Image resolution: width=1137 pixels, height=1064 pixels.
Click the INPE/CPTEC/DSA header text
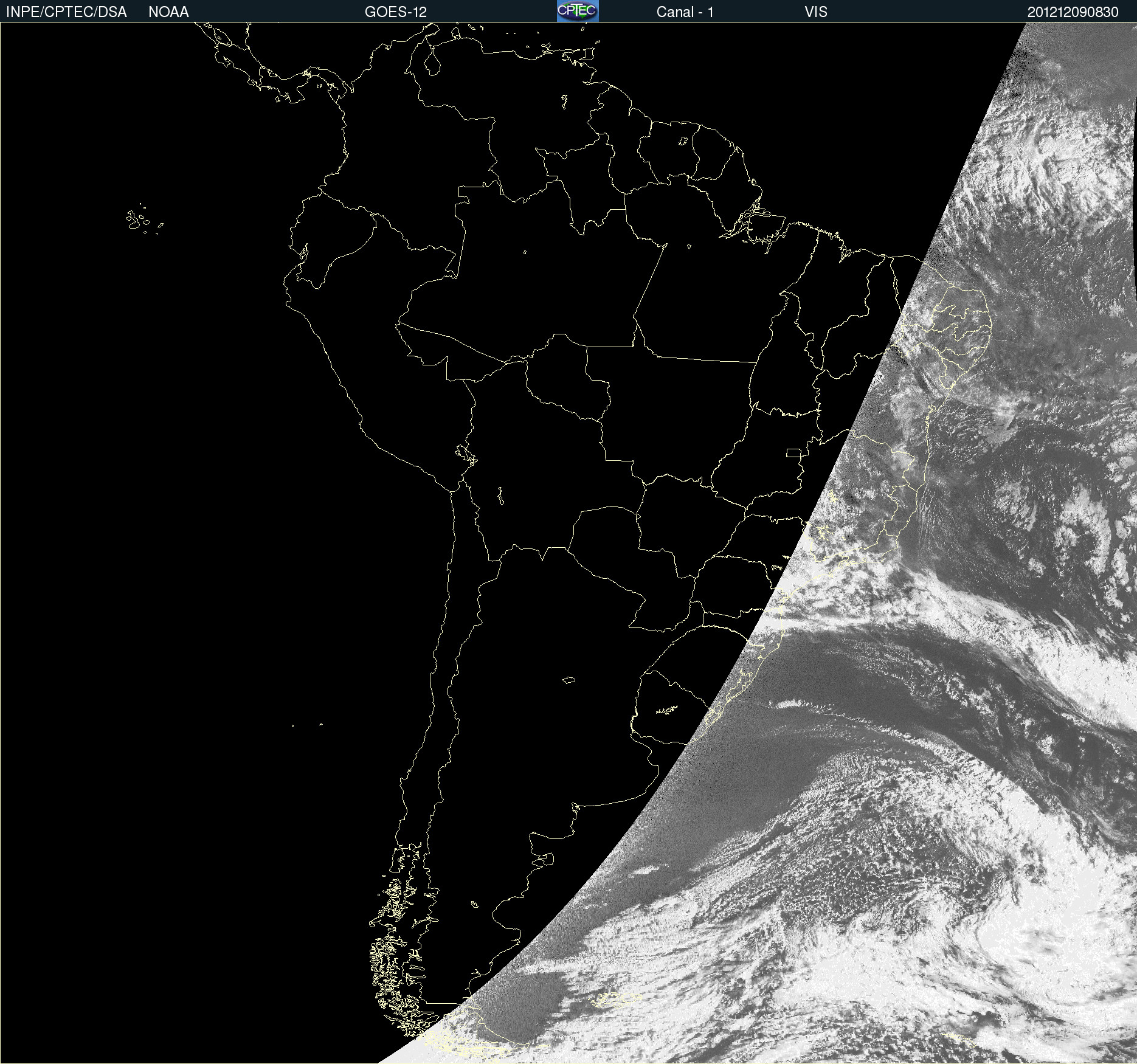click(x=66, y=12)
